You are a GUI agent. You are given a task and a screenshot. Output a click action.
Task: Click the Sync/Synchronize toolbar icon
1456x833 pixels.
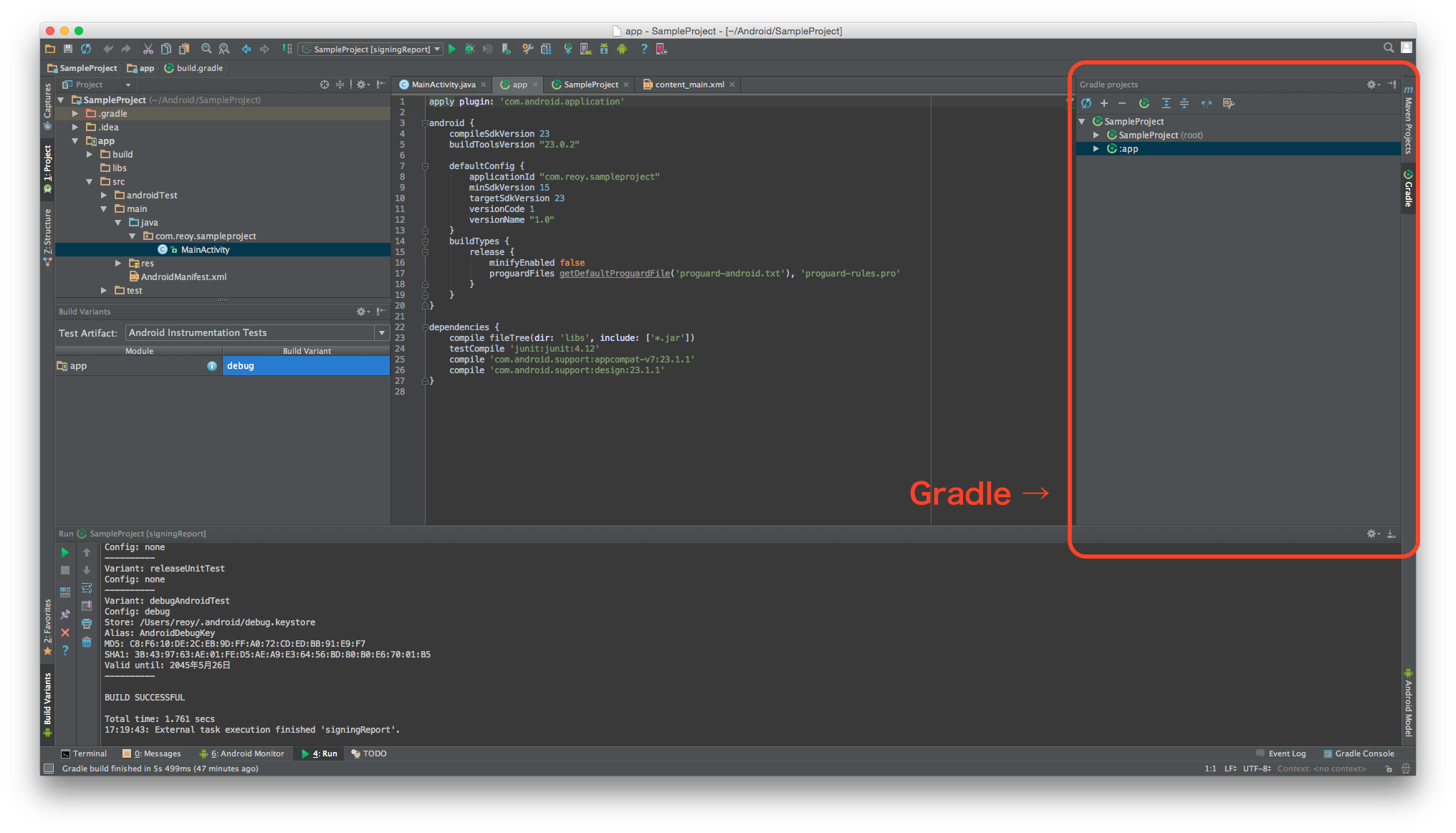click(x=86, y=49)
